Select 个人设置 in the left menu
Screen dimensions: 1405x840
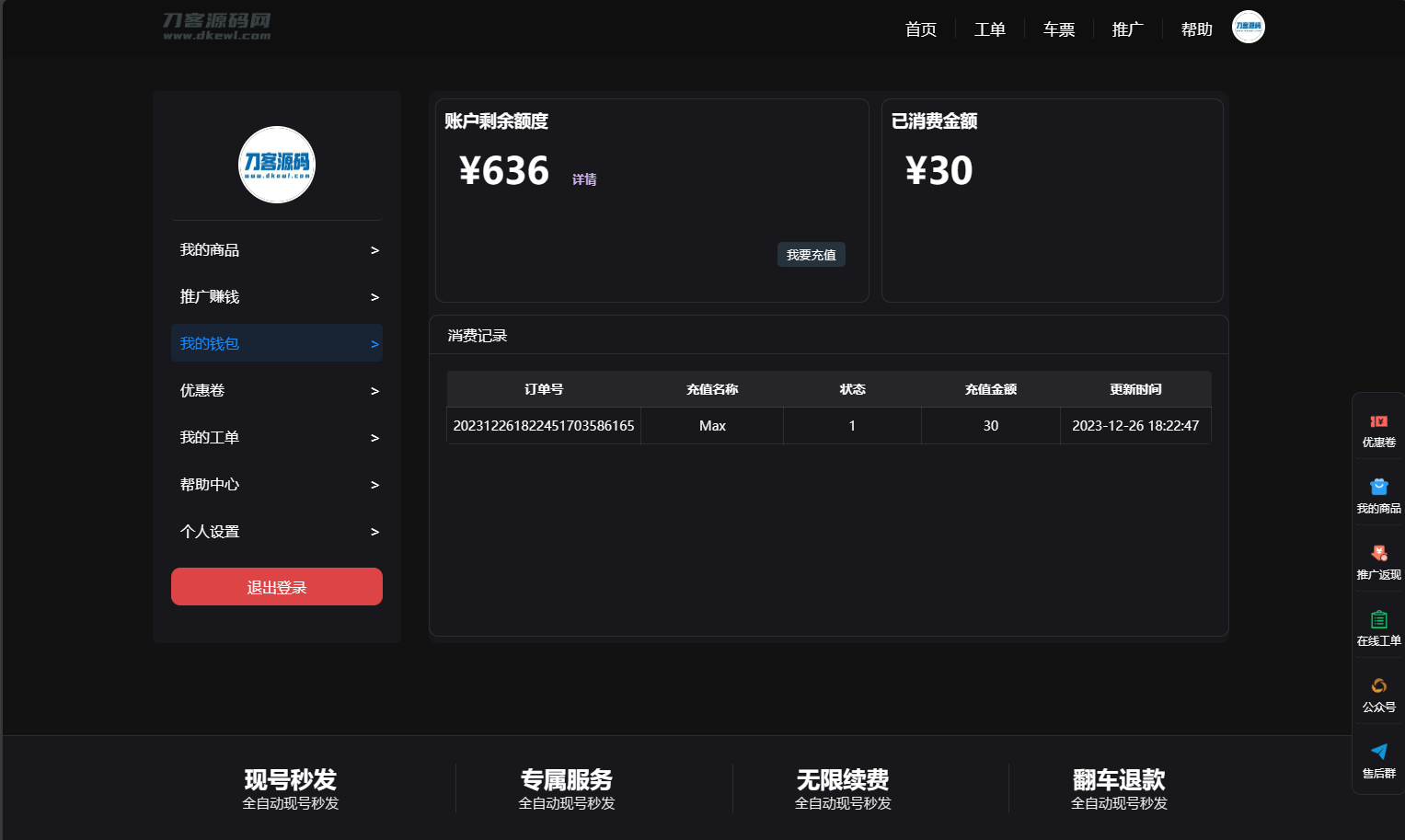276,531
